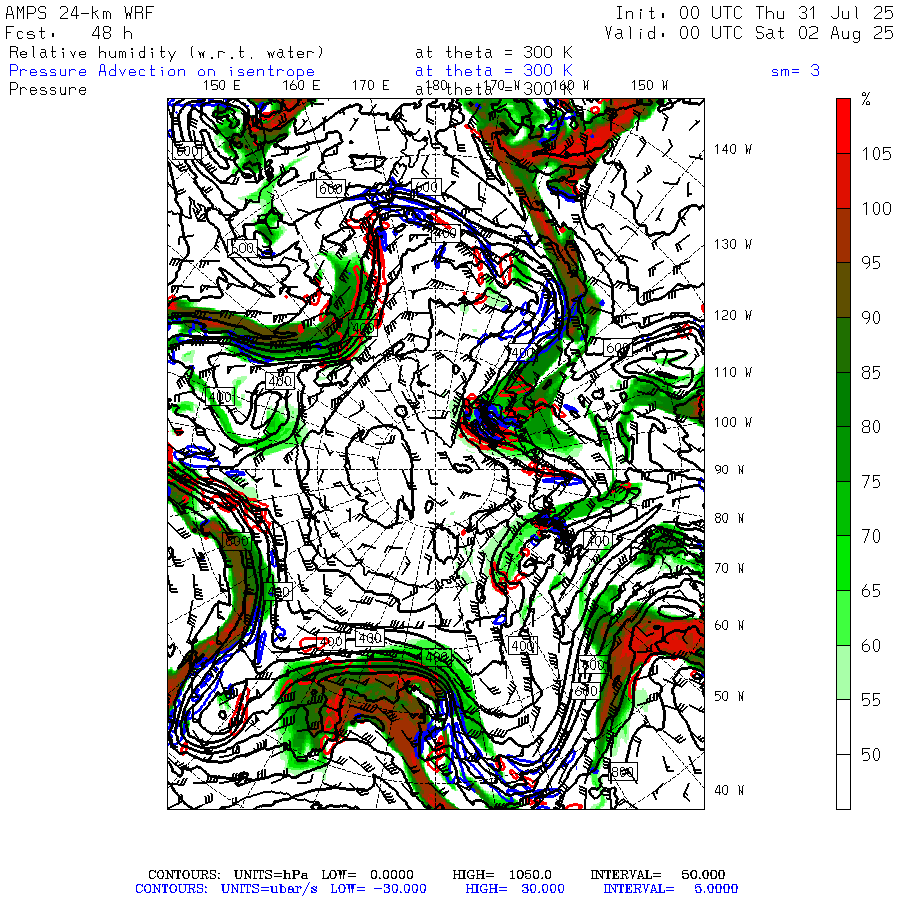Pick the pale green band between 55 and 60
Image resolution: width=900 pixels, height=900 pixels.
843,672
